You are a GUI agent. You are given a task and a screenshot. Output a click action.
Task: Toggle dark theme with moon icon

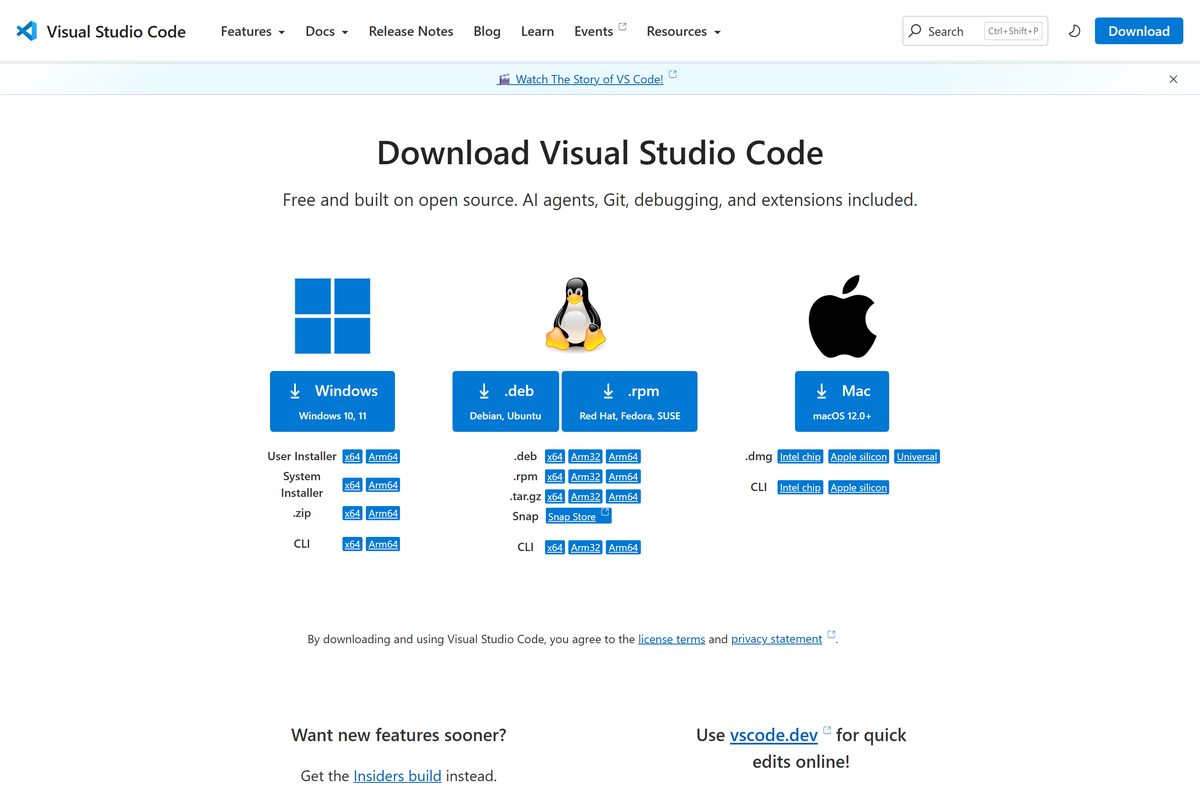pyautogui.click(x=1075, y=31)
